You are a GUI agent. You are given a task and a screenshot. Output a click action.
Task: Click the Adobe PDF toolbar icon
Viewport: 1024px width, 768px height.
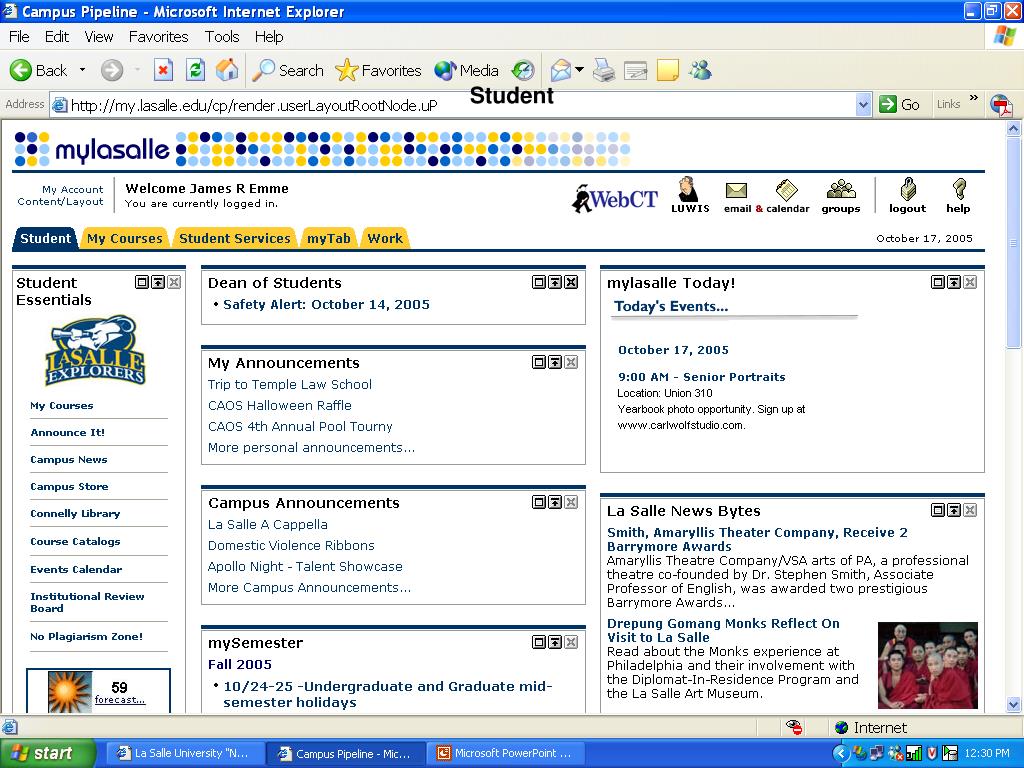(x=1001, y=104)
